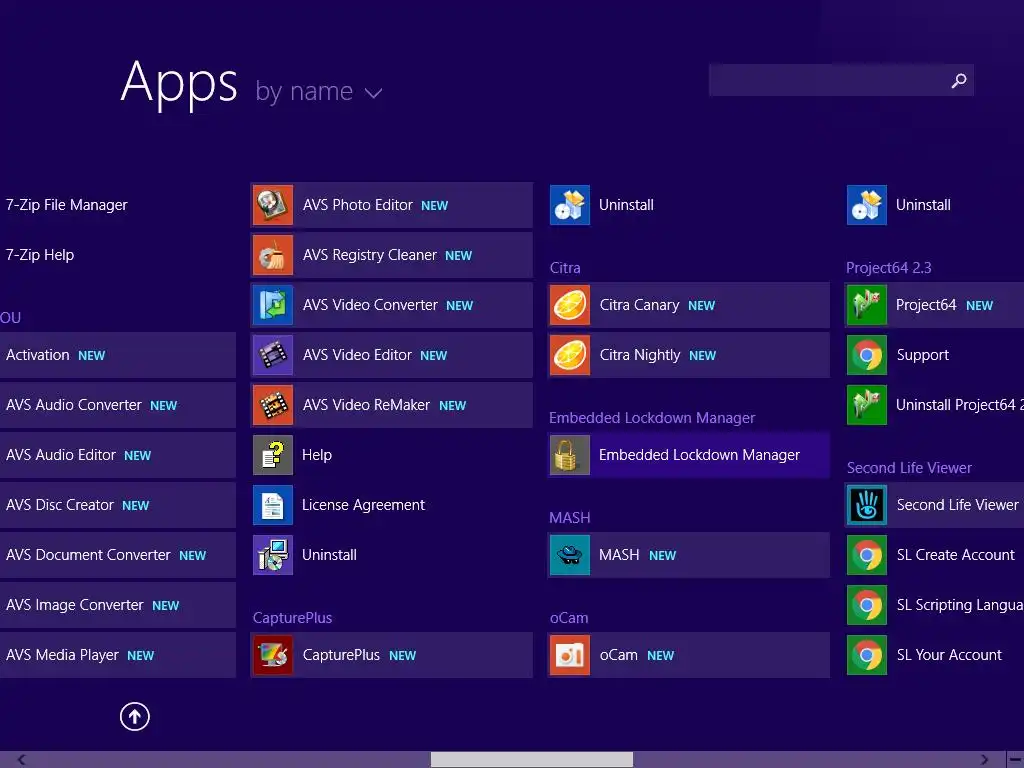
Task: Open the AVS Photo Editor icon
Action: click(273, 205)
